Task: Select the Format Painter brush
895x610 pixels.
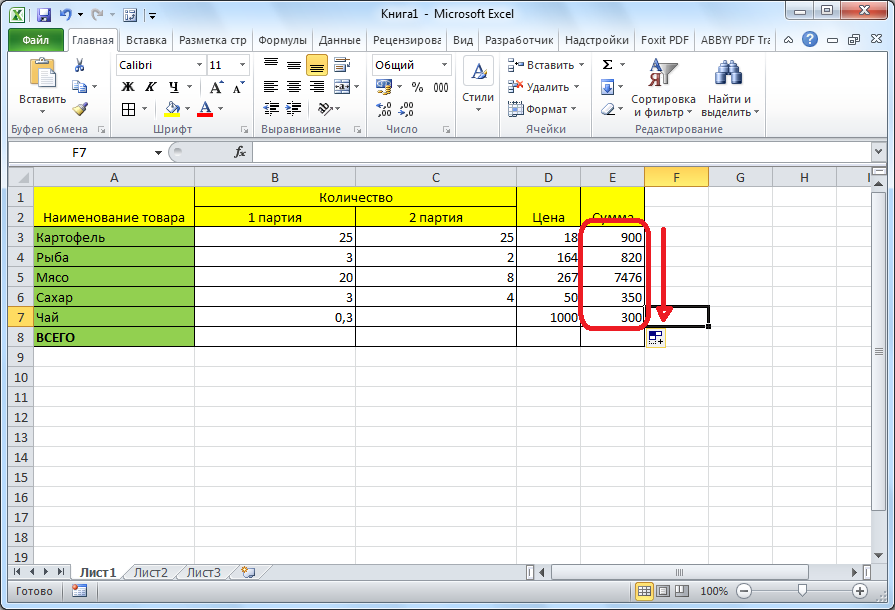Action: 79,108
